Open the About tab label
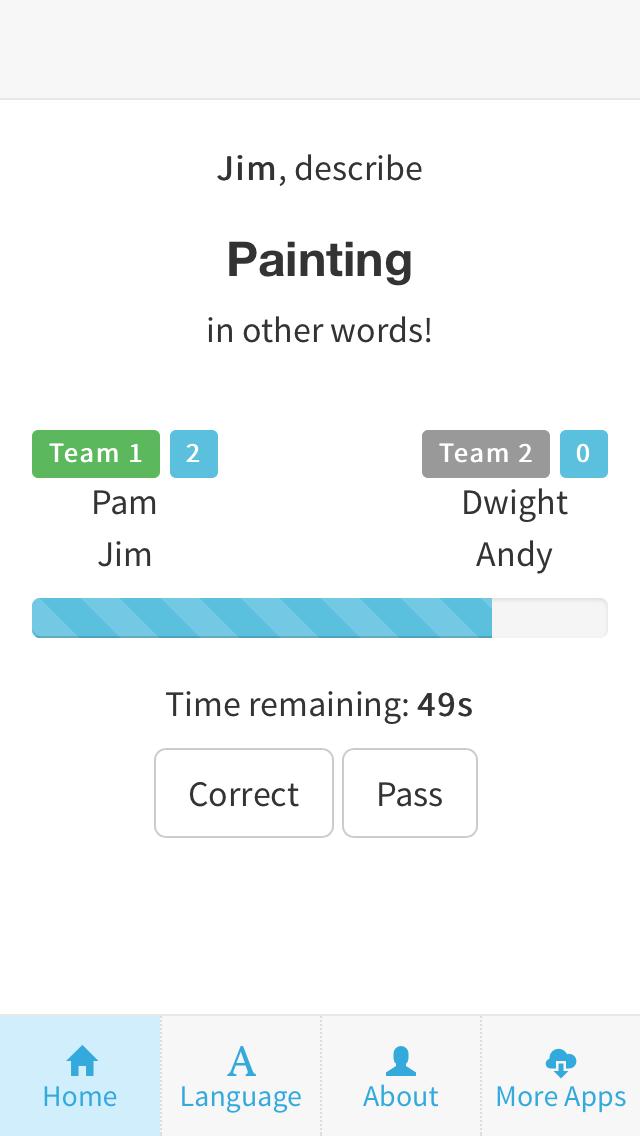The image size is (640, 1136). pos(401,1097)
